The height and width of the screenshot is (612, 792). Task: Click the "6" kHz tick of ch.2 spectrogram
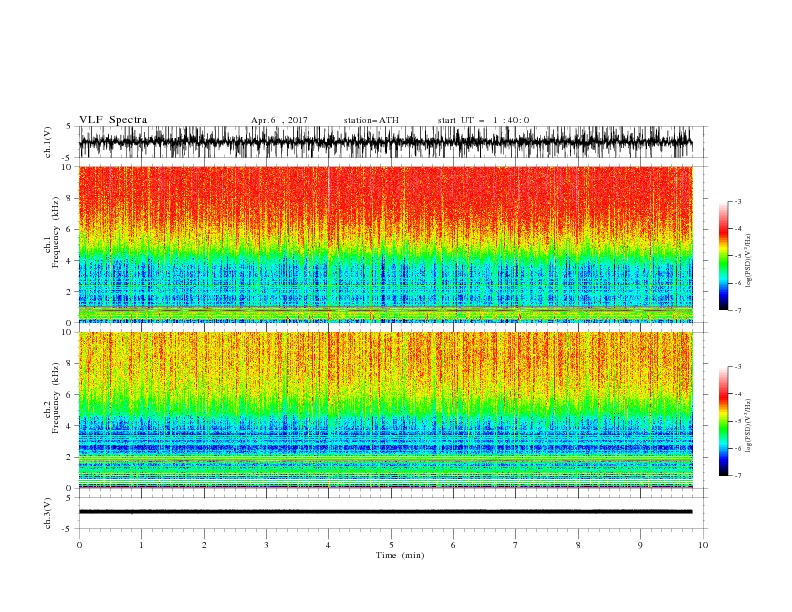tap(70, 395)
